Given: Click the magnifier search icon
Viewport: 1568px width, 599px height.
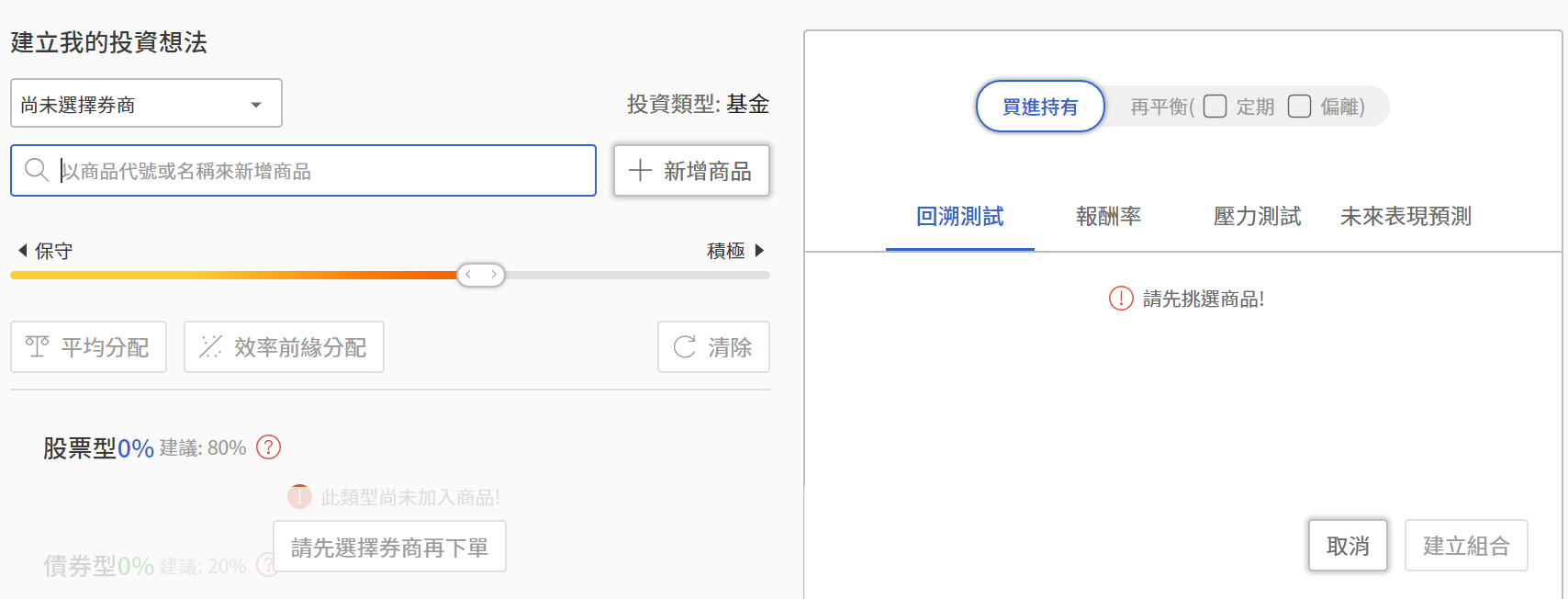Looking at the screenshot, I should tap(37, 170).
